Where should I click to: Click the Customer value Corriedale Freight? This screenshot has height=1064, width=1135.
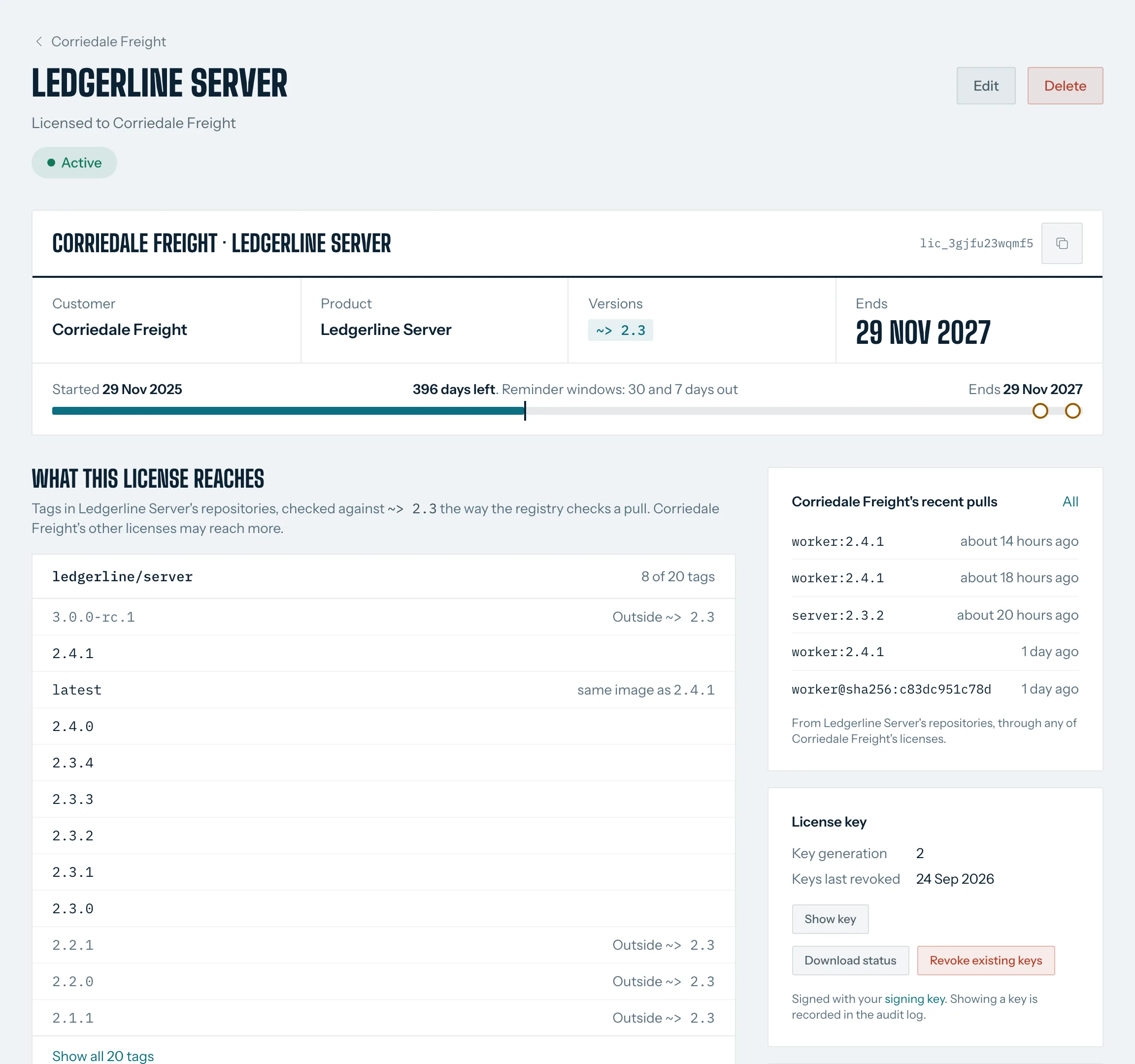[x=119, y=330]
